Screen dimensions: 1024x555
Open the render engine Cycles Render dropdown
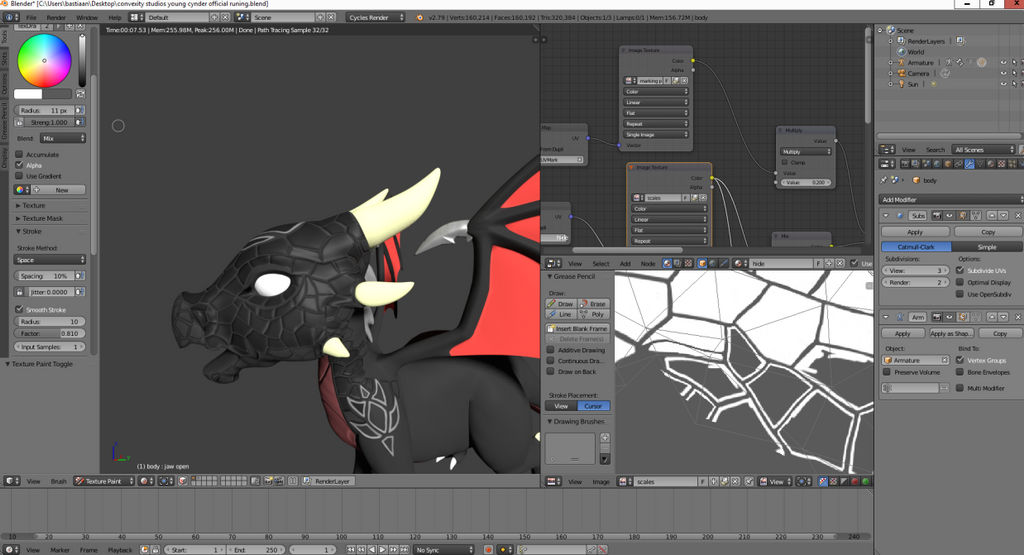tap(375, 17)
